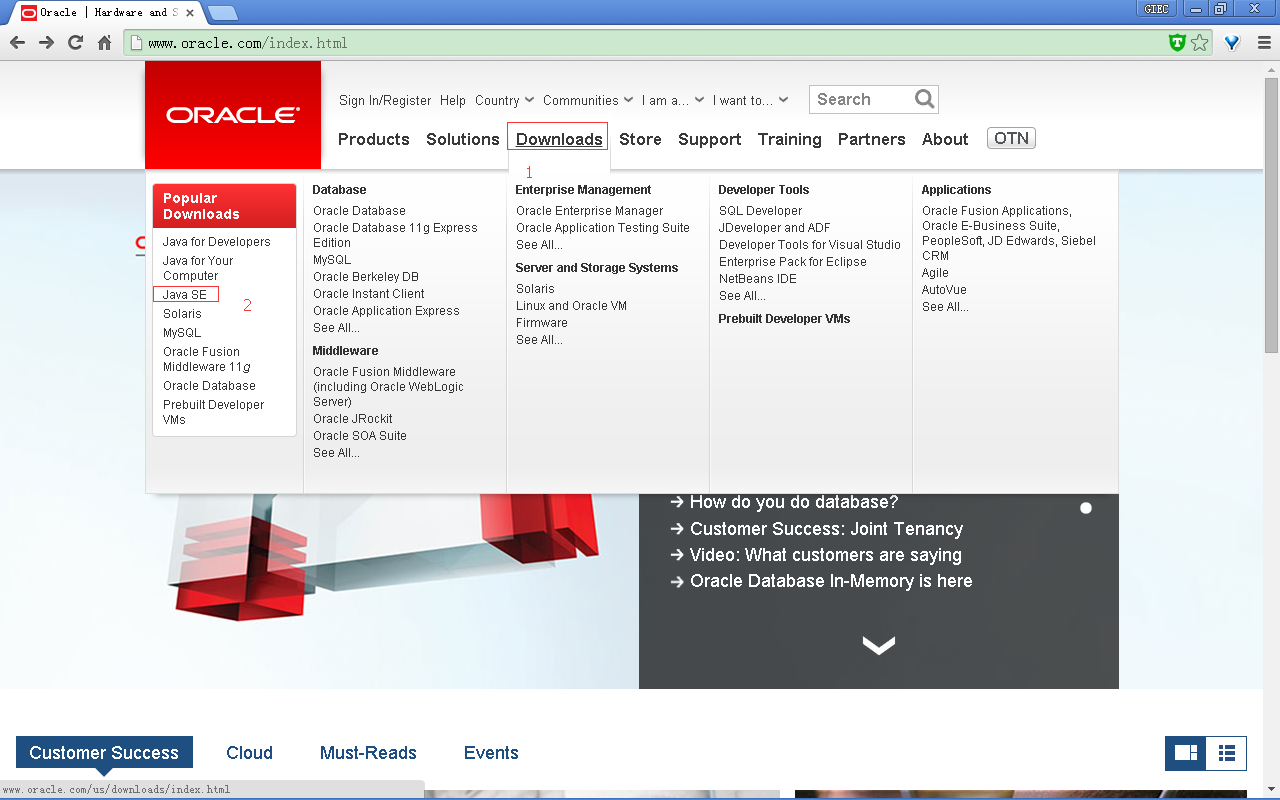The height and width of the screenshot is (800, 1280).
Task: Open Oracle Application Testing Suite link
Action: coord(603,228)
